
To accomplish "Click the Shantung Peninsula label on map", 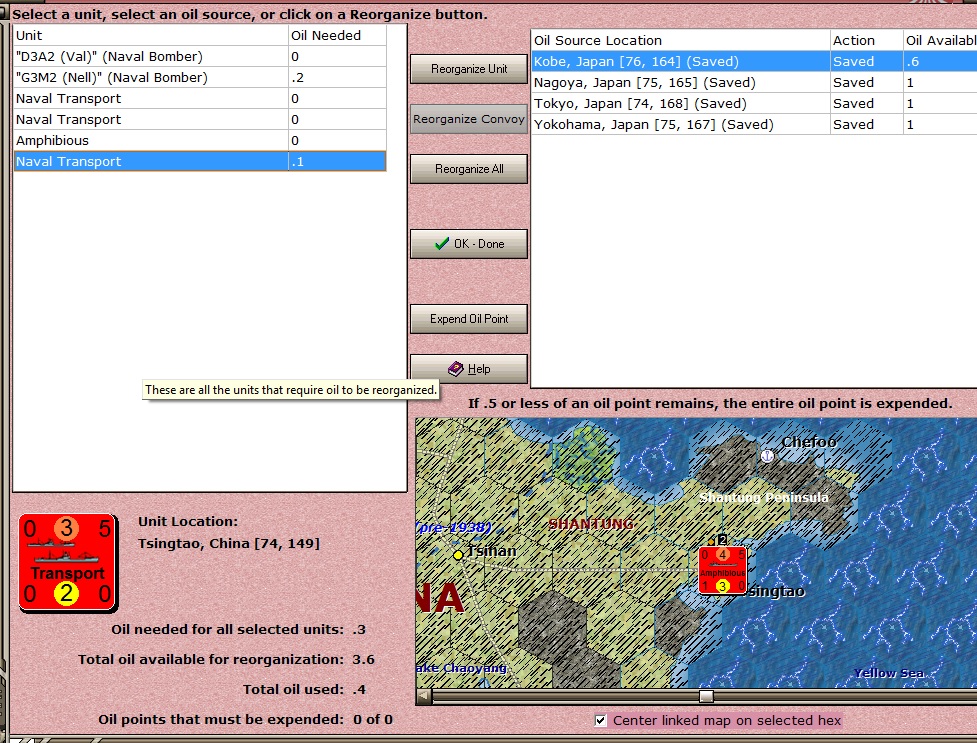I will [764, 497].
